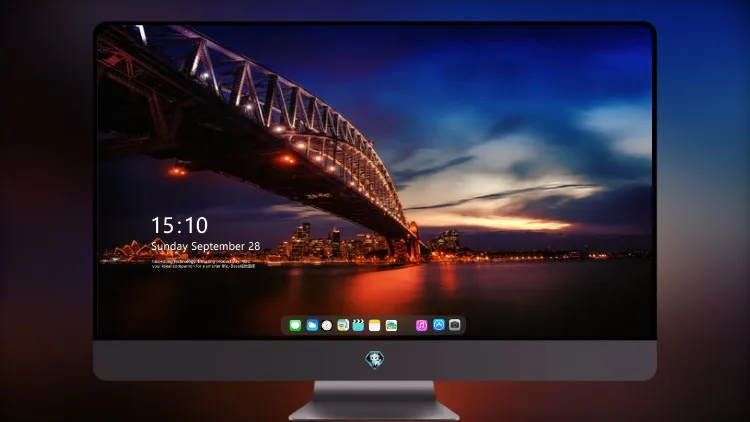Click the mascot logo on monitor chin
Screen dimensions: 750x422
[x=375, y=359]
